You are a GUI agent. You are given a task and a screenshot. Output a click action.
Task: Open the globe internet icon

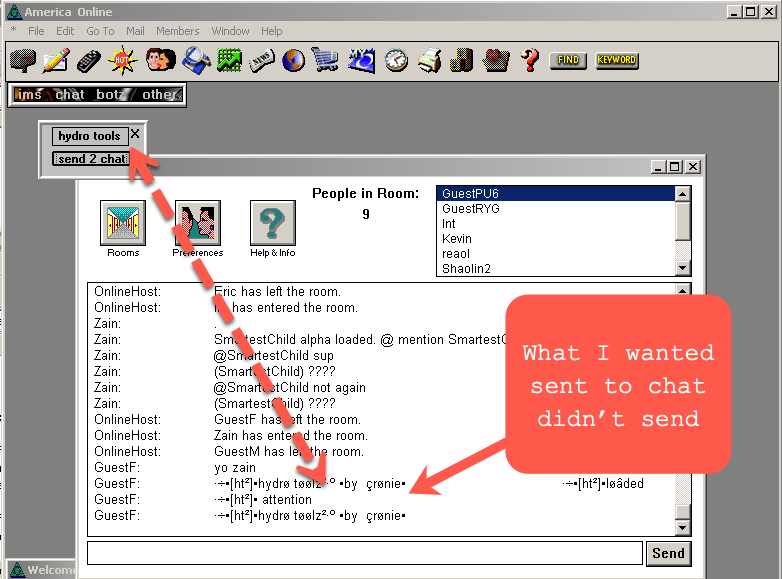(293, 61)
